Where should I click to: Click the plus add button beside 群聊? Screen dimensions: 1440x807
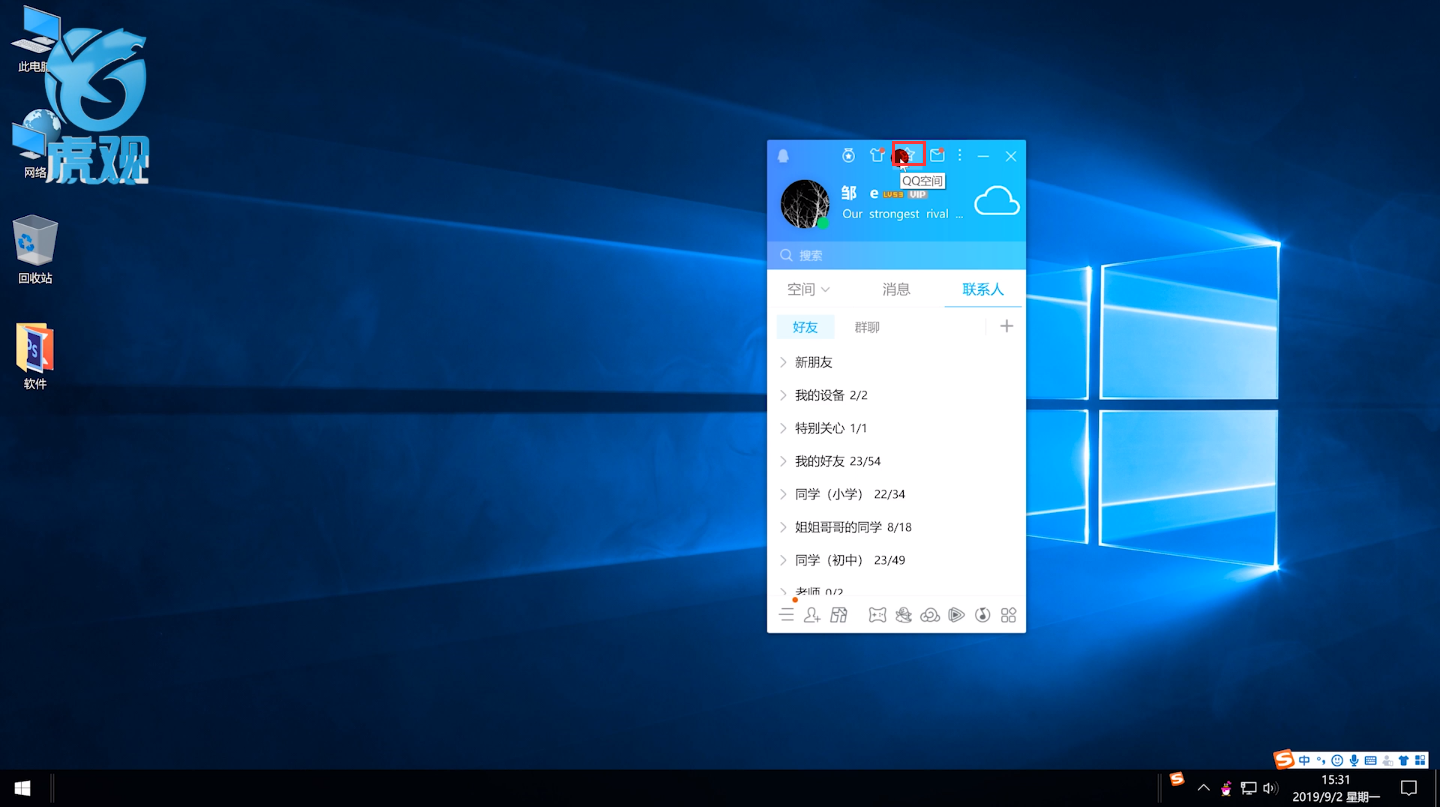pos(1006,326)
